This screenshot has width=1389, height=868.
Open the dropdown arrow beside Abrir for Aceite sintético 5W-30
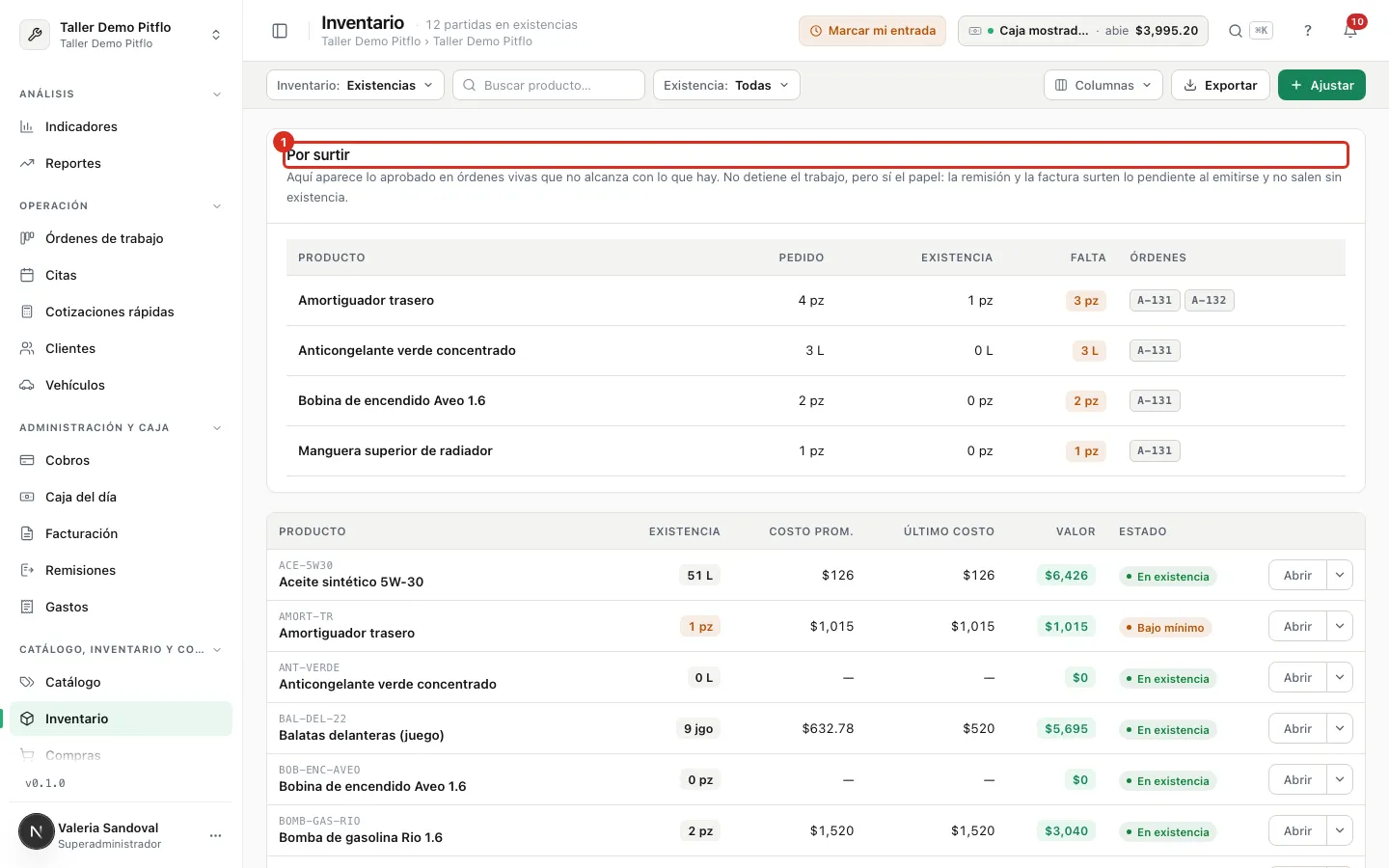[1340, 575]
